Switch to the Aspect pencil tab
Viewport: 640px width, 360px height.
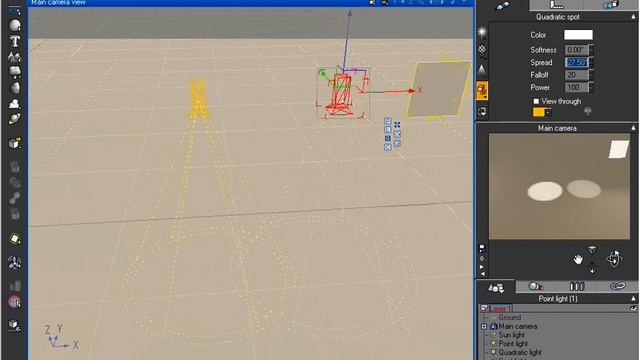502,5
